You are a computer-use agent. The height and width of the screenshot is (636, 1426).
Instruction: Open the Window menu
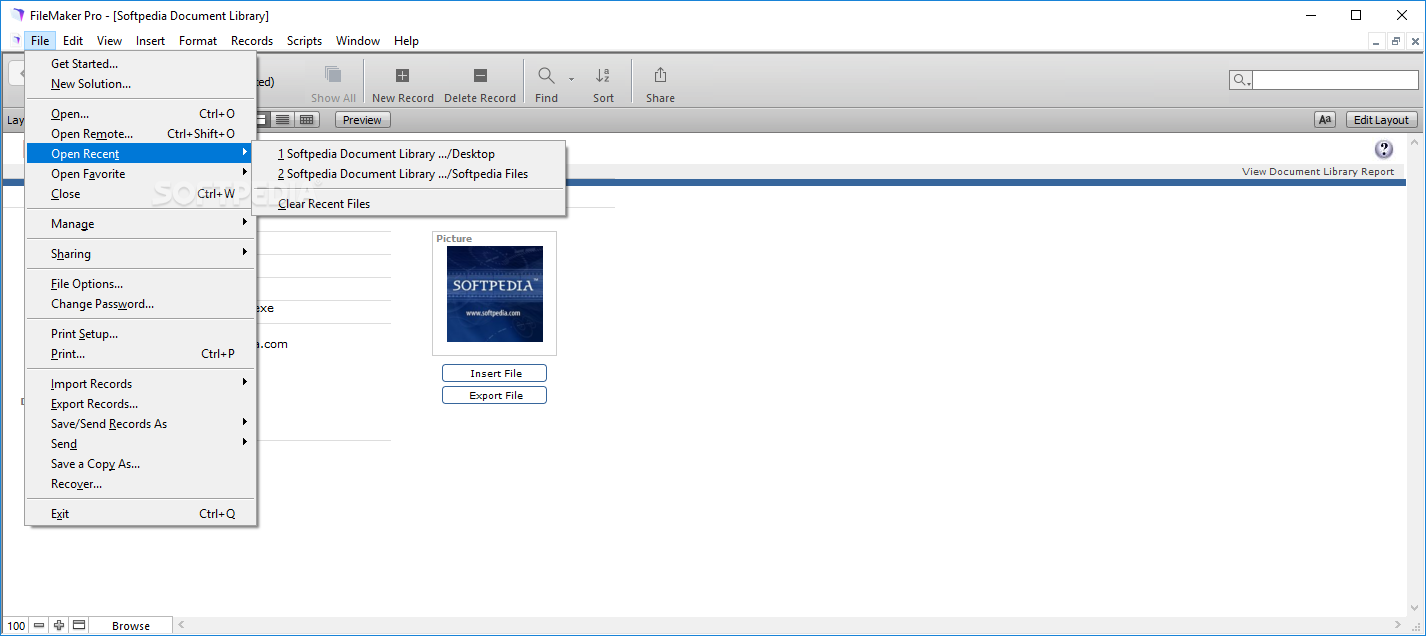point(358,41)
